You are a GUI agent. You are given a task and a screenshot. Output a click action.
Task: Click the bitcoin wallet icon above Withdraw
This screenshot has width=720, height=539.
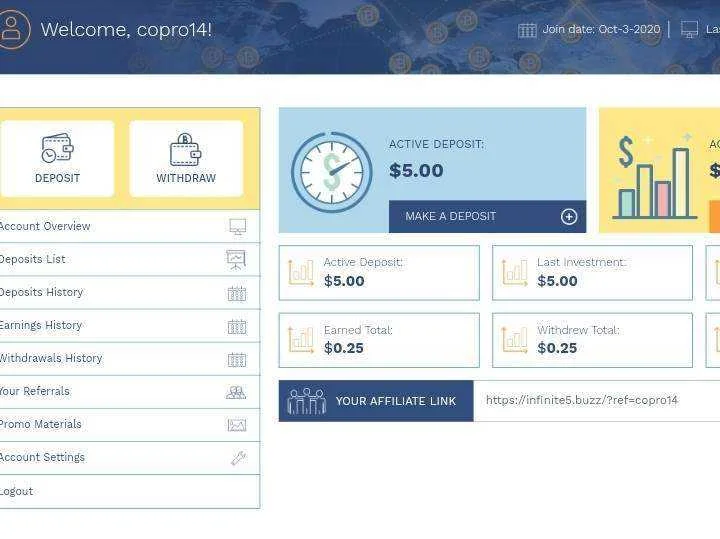click(x=186, y=149)
